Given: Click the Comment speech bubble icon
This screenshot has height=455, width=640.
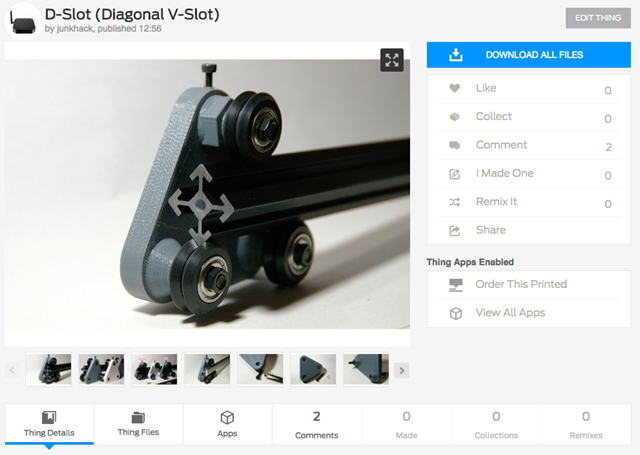Looking at the screenshot, I should coord(454,145).
